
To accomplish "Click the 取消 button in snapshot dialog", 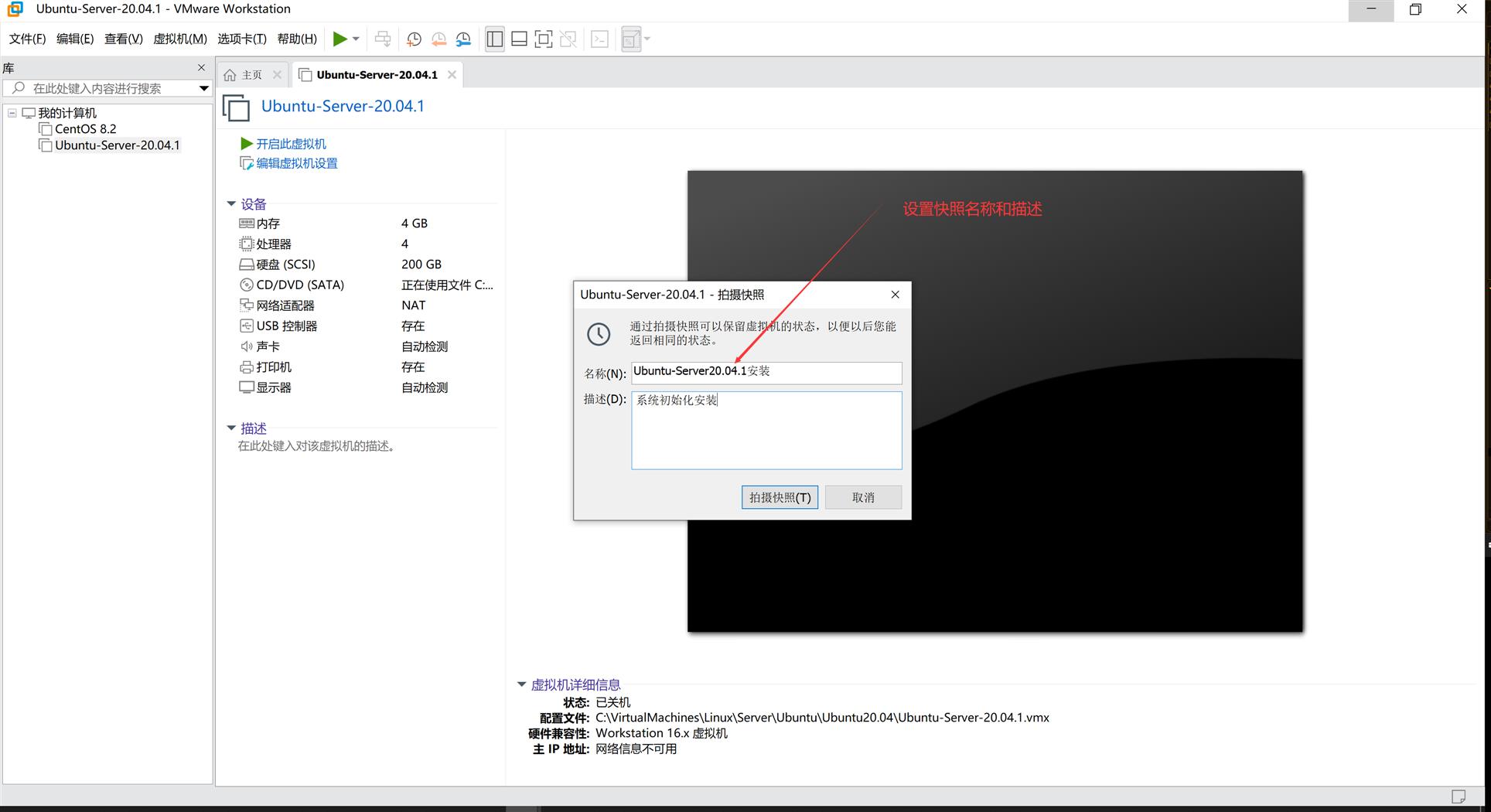I will pos(863,497).
